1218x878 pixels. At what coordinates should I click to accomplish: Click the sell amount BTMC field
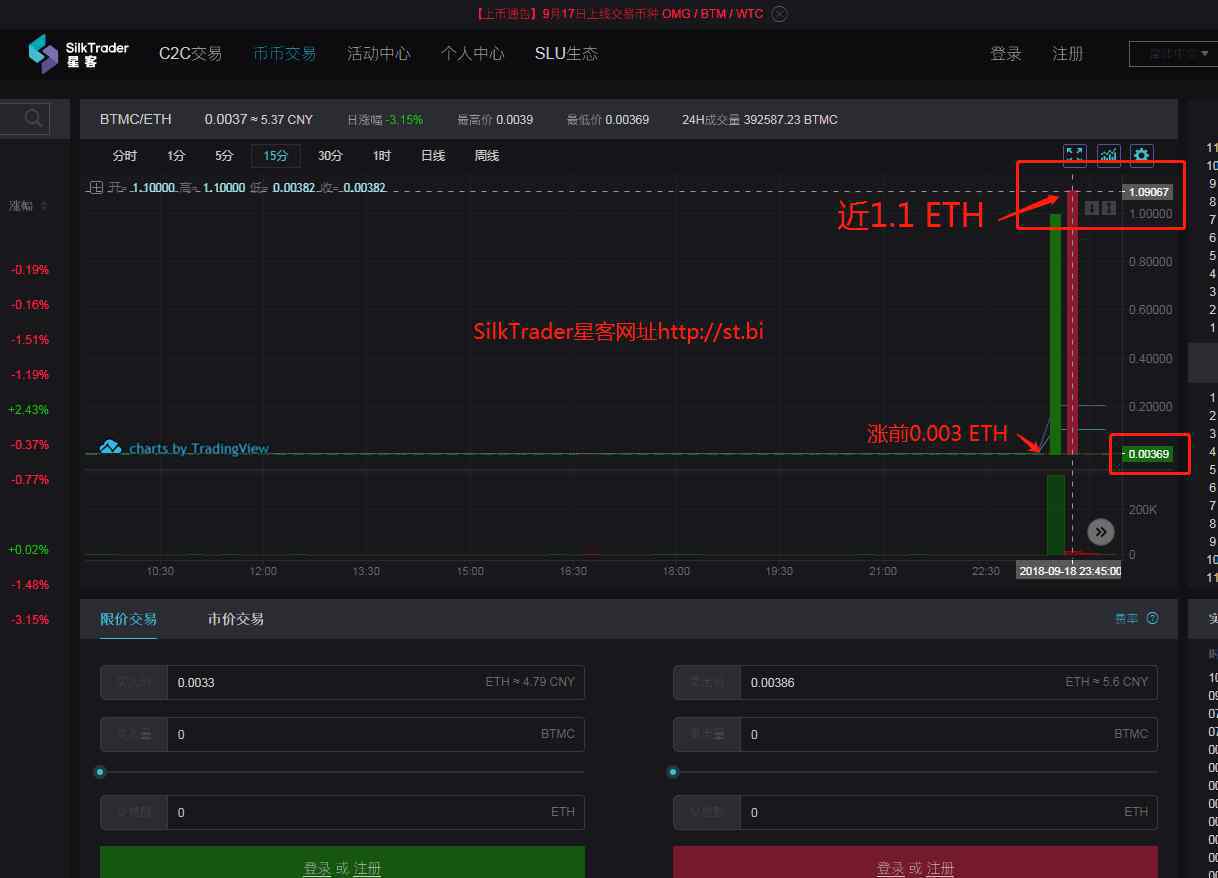(916, 734)
